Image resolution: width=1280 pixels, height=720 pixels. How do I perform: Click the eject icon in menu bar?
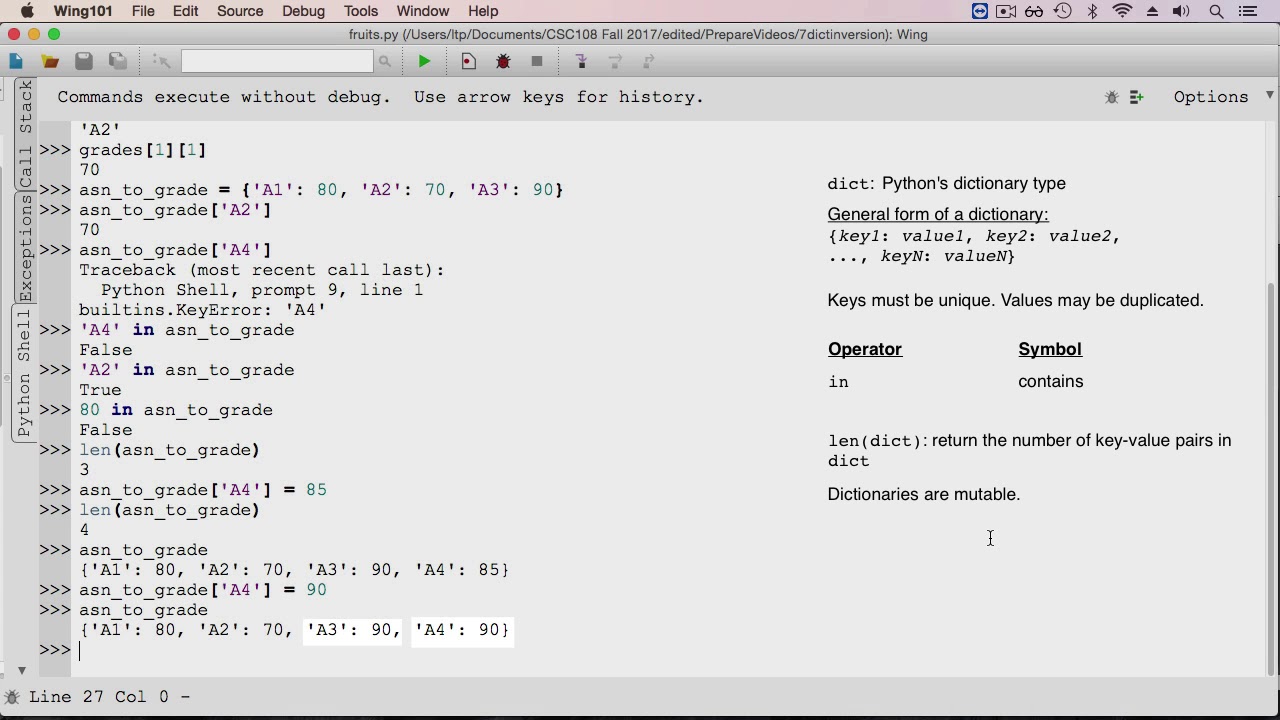click(1152, 11)
